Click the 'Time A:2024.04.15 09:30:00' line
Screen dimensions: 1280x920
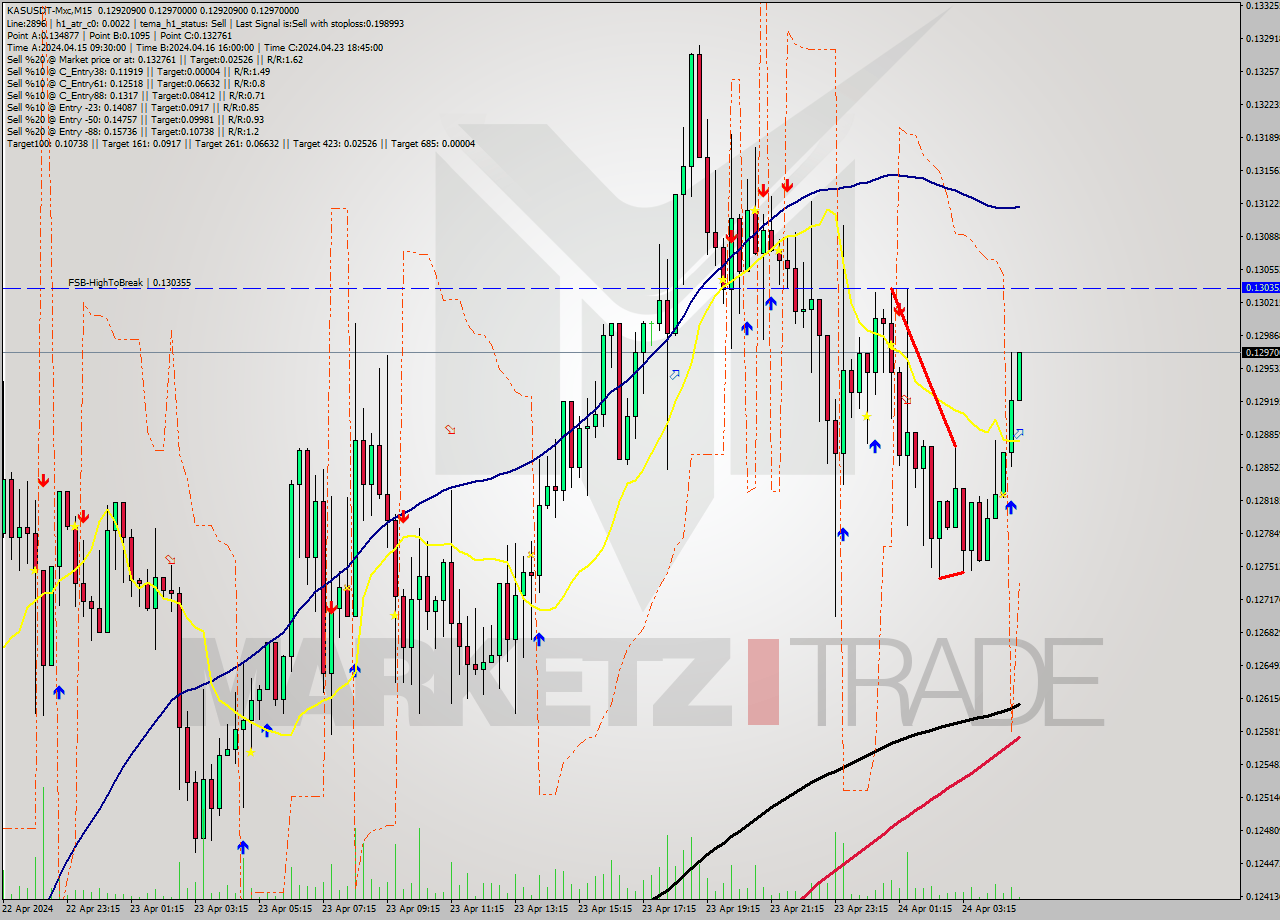coord(194,47)
